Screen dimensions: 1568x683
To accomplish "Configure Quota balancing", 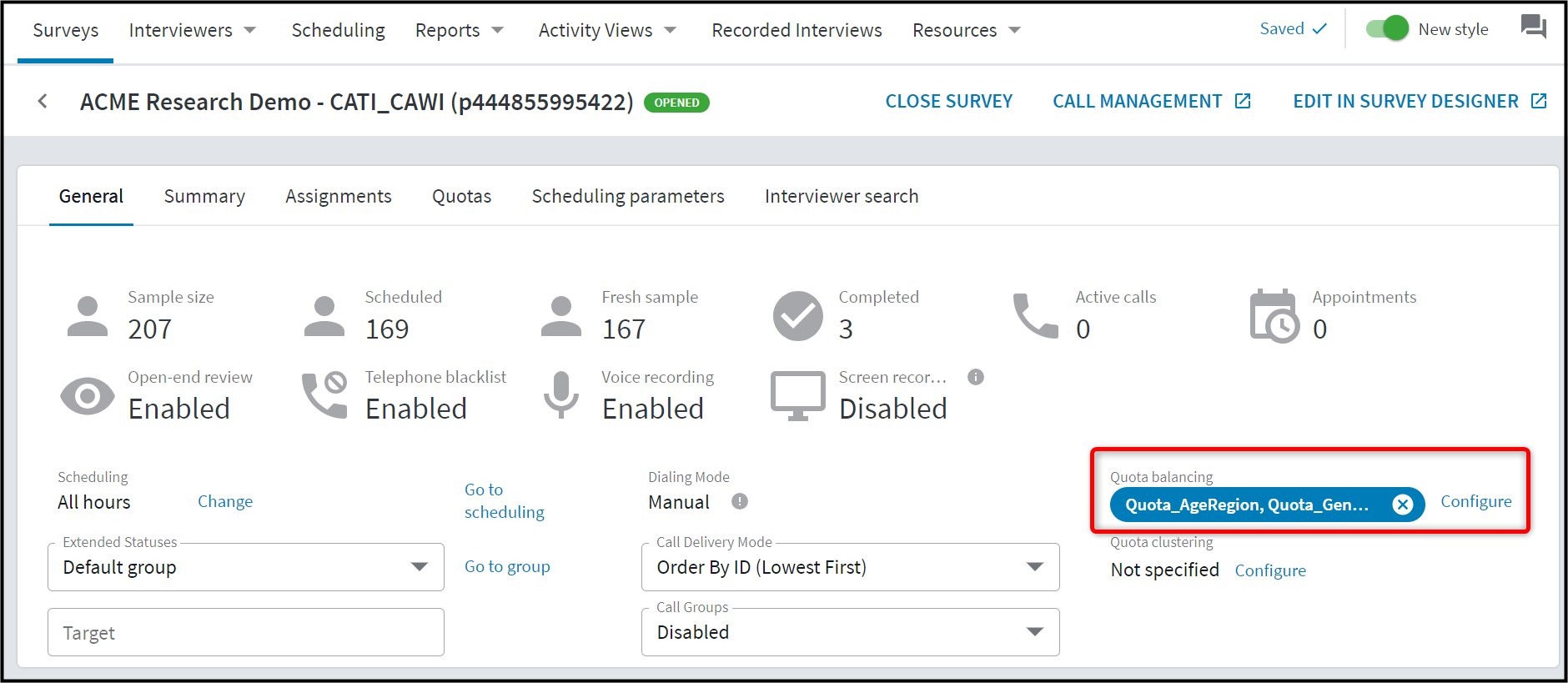I will 1475,501.
